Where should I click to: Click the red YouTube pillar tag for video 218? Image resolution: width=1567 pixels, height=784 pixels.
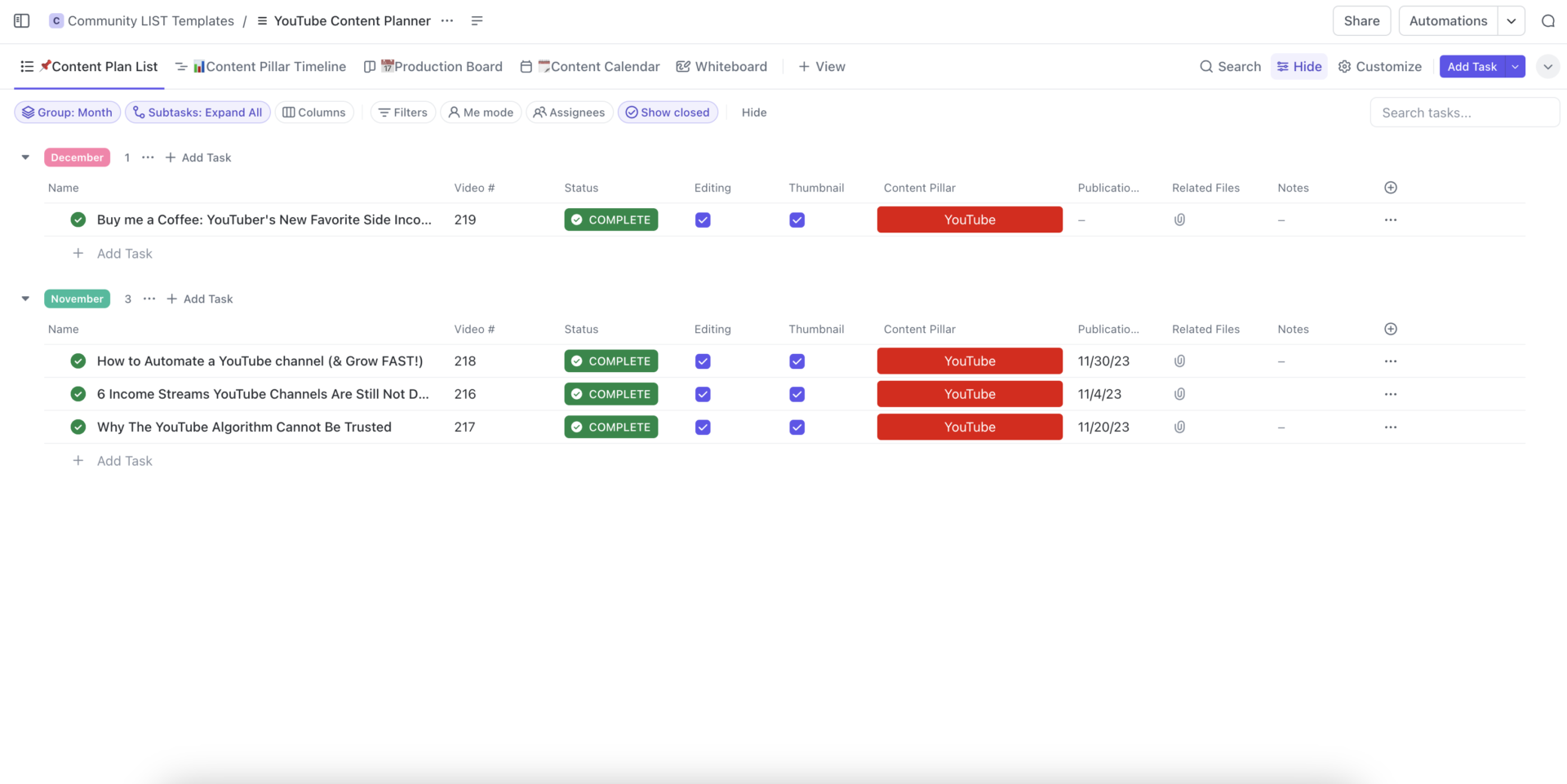[x=970, y=361]
